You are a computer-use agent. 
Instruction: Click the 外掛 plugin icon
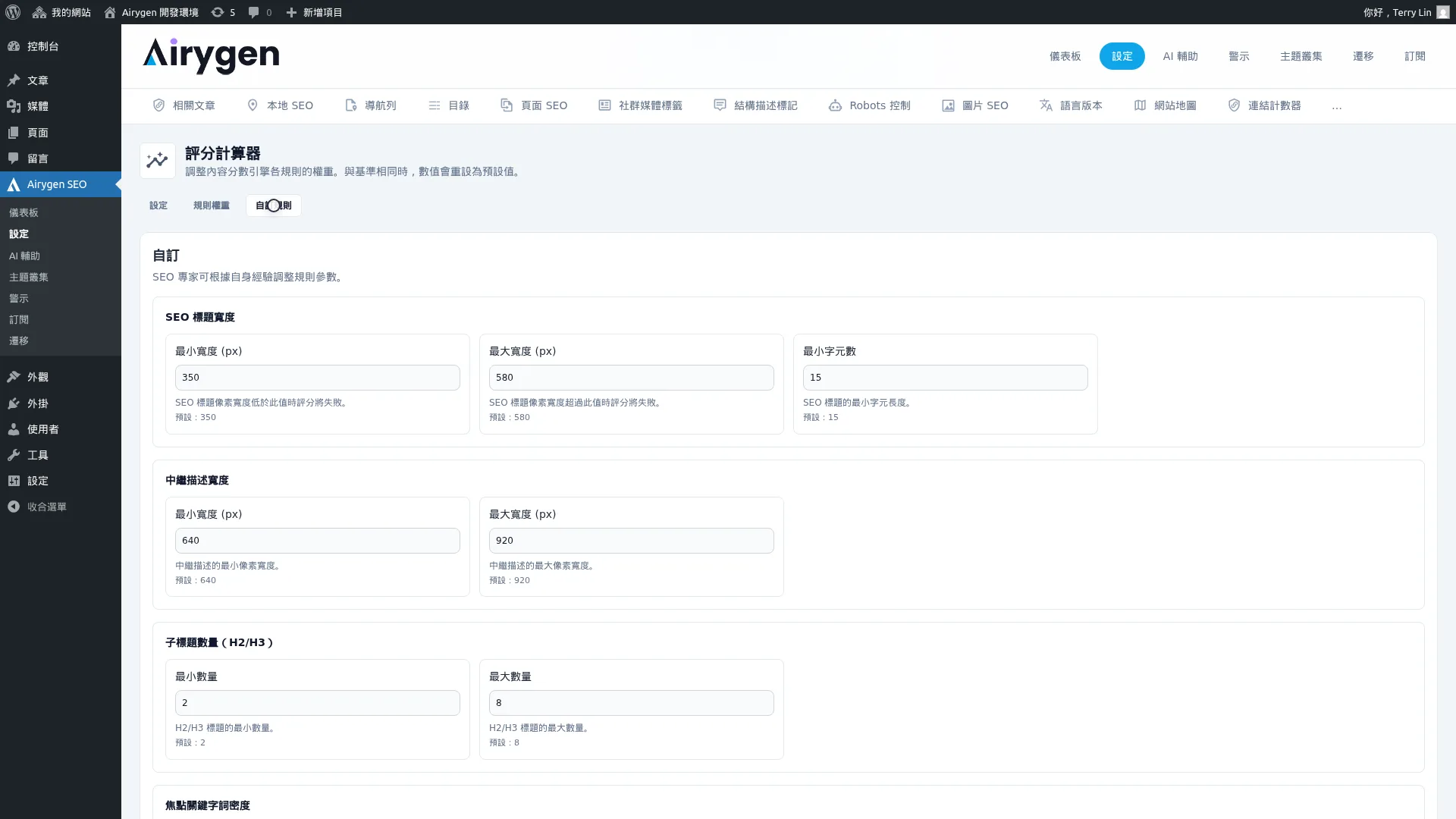14,403
